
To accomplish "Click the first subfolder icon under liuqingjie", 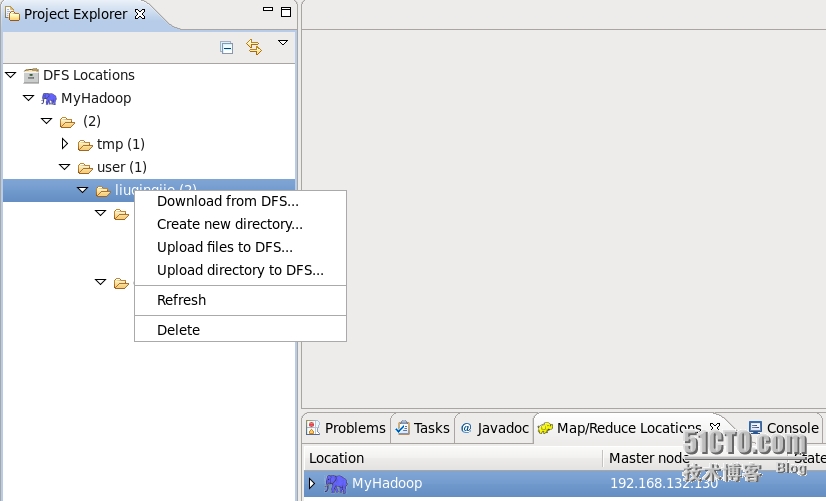I will 122,214.
